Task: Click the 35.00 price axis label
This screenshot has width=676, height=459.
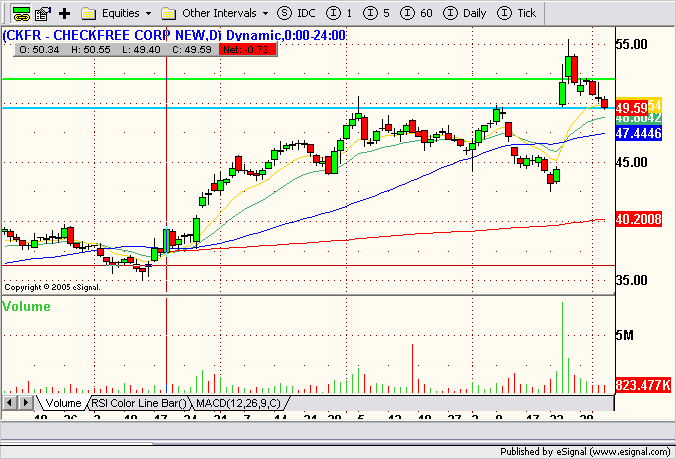Action: point(632,280)
